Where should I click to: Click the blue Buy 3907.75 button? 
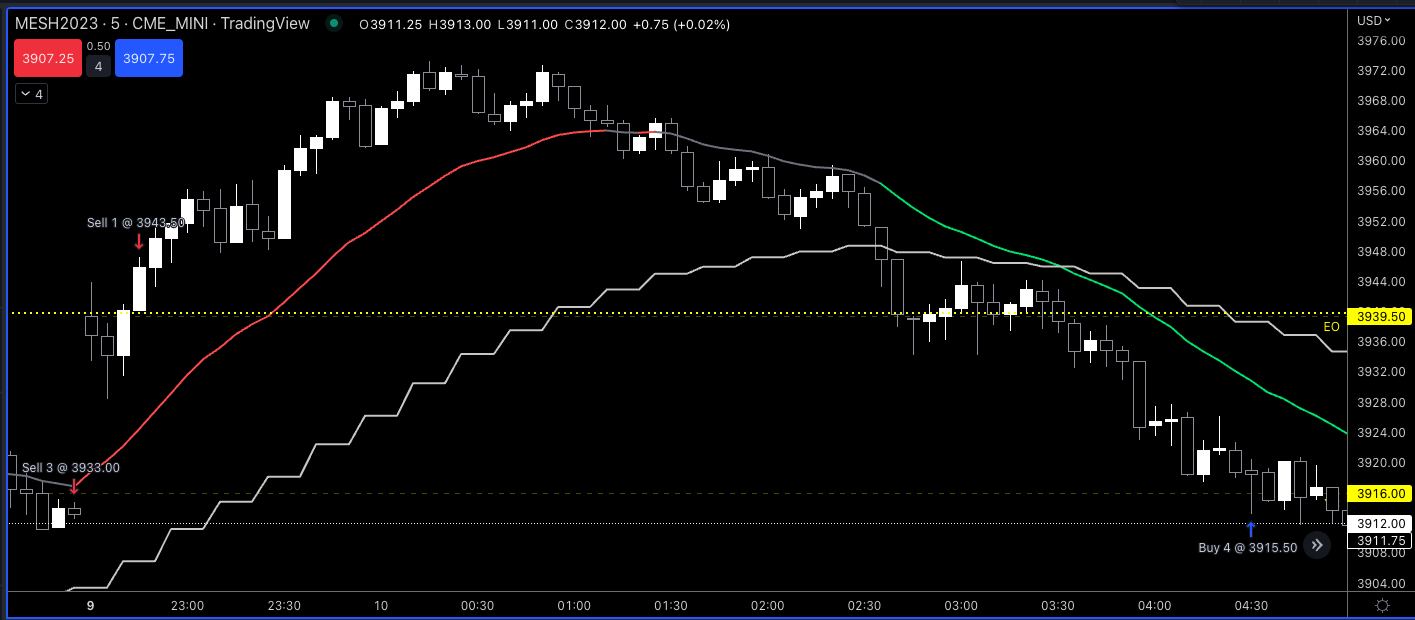pos(149,59)
